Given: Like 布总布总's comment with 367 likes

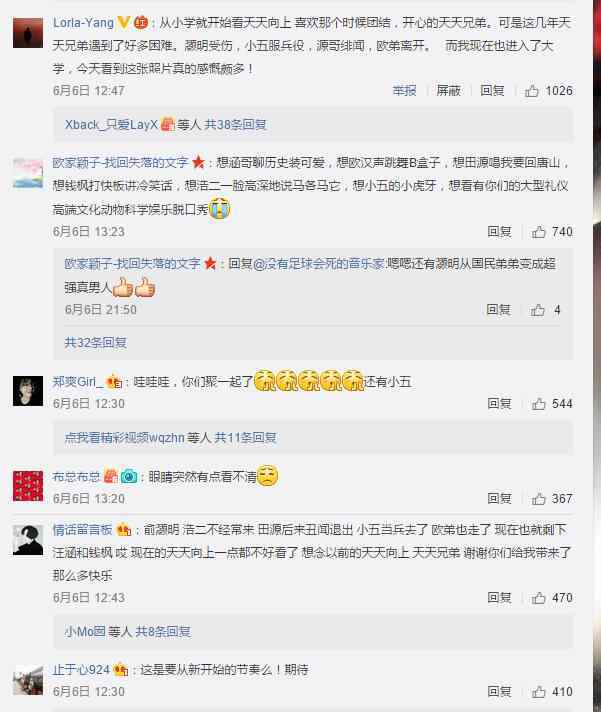Looking at the screenshot, I should (552, 499).
